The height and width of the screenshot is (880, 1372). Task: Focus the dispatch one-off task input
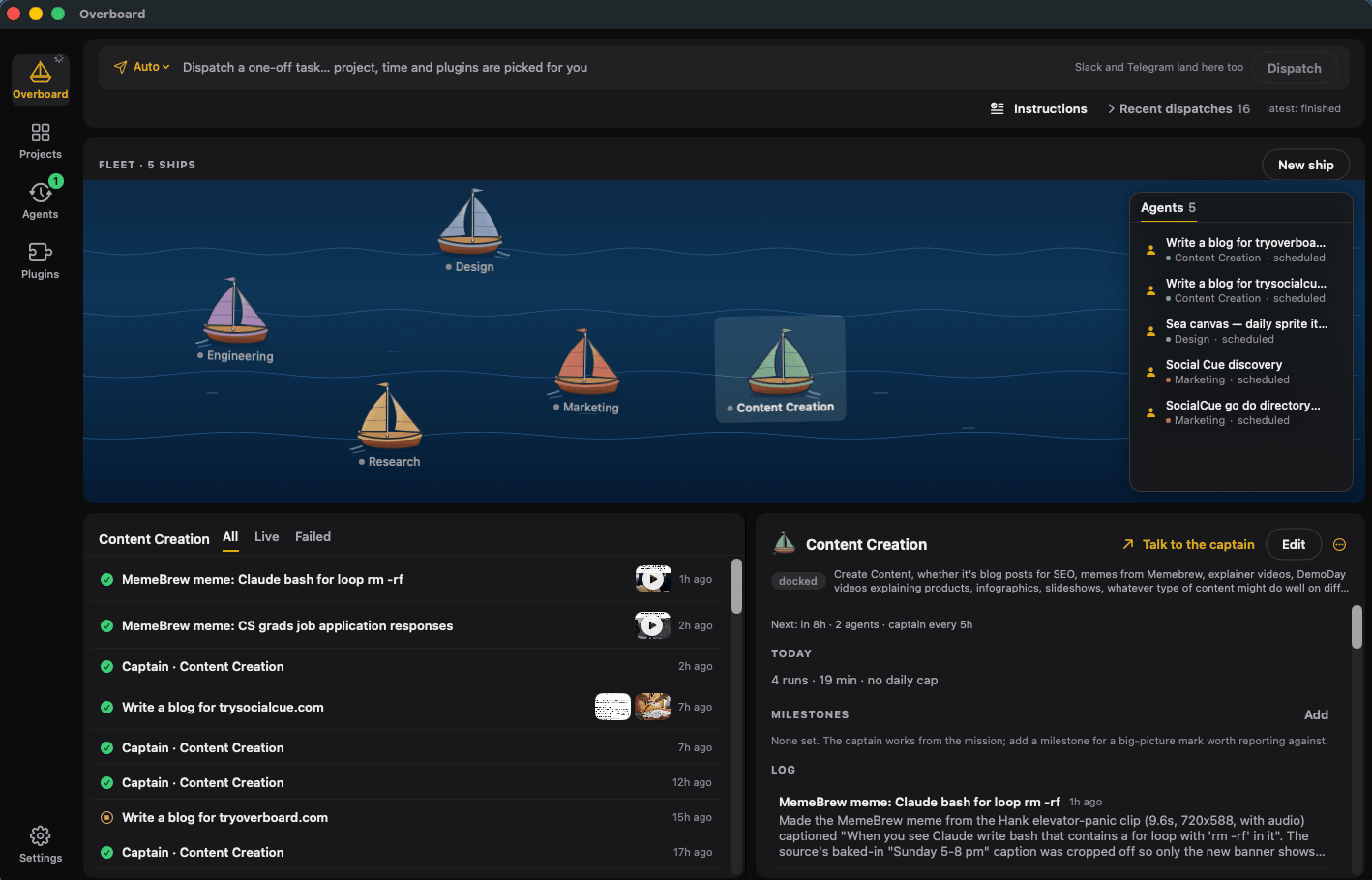point(619,67)
